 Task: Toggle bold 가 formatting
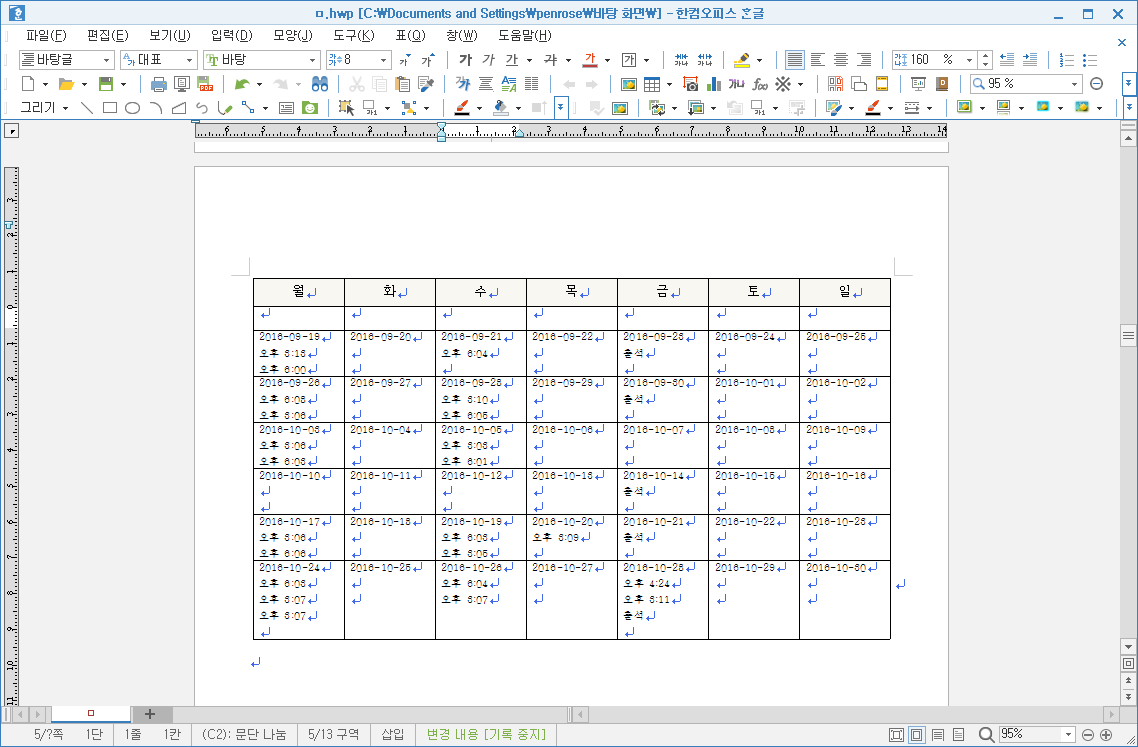click(x=465, y=60)
